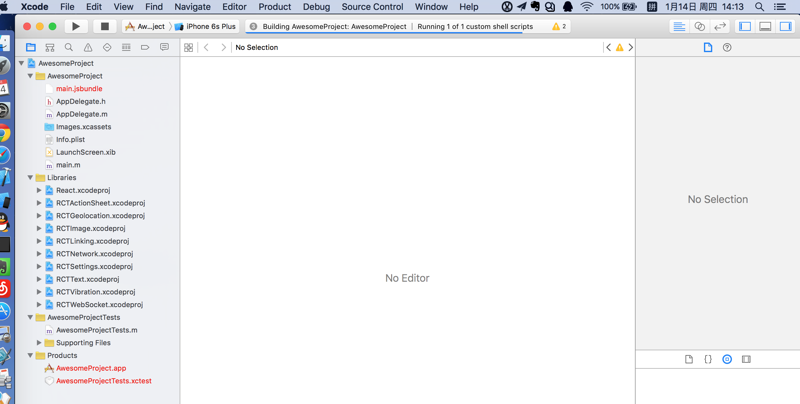This screenshot has width=800, height=404.
Task: Choose the iPhone 6s Plus destination
Action: [x=205, y=27]
